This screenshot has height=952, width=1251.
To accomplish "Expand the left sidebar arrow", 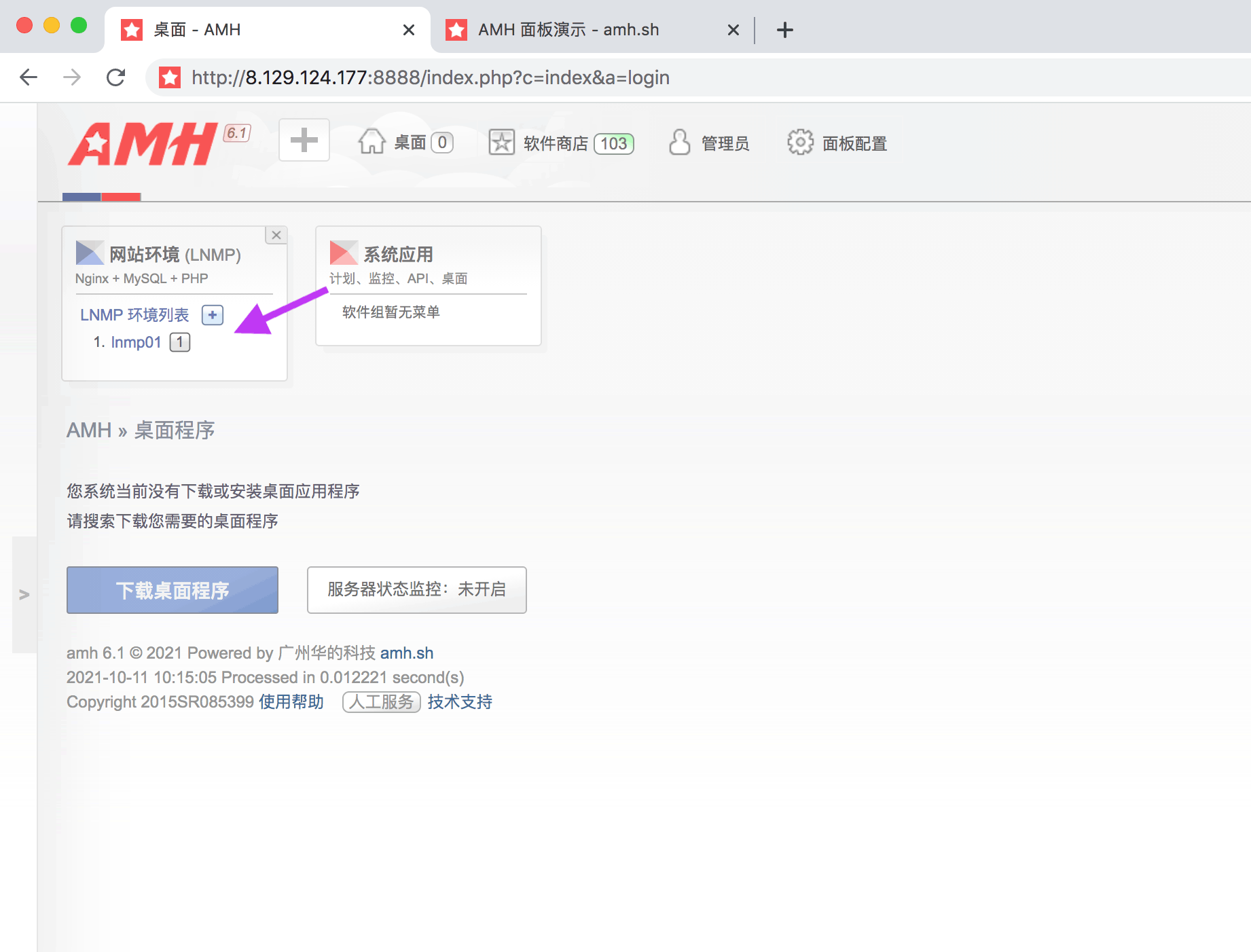I will point(24,595).
